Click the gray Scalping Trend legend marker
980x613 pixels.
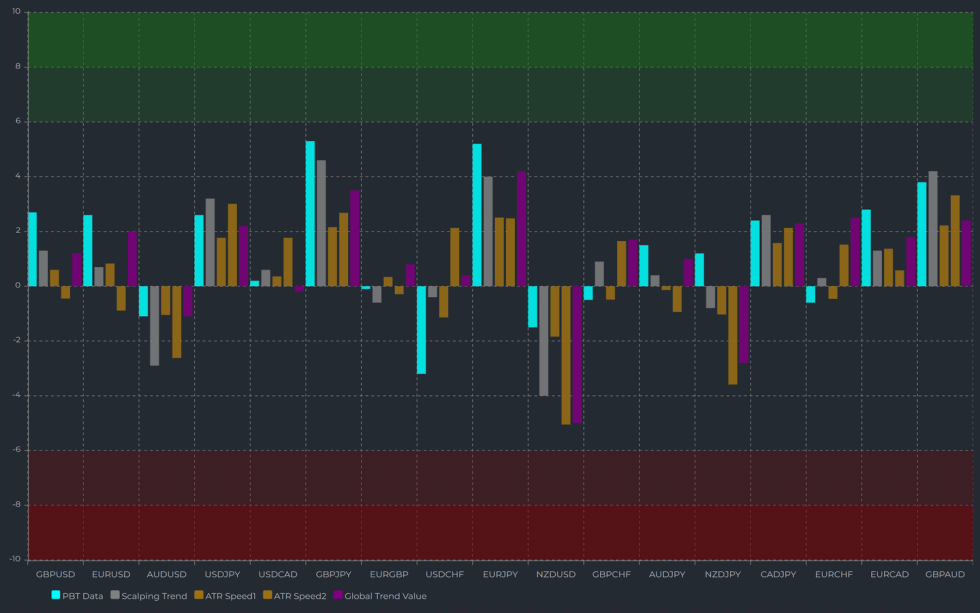115,595
